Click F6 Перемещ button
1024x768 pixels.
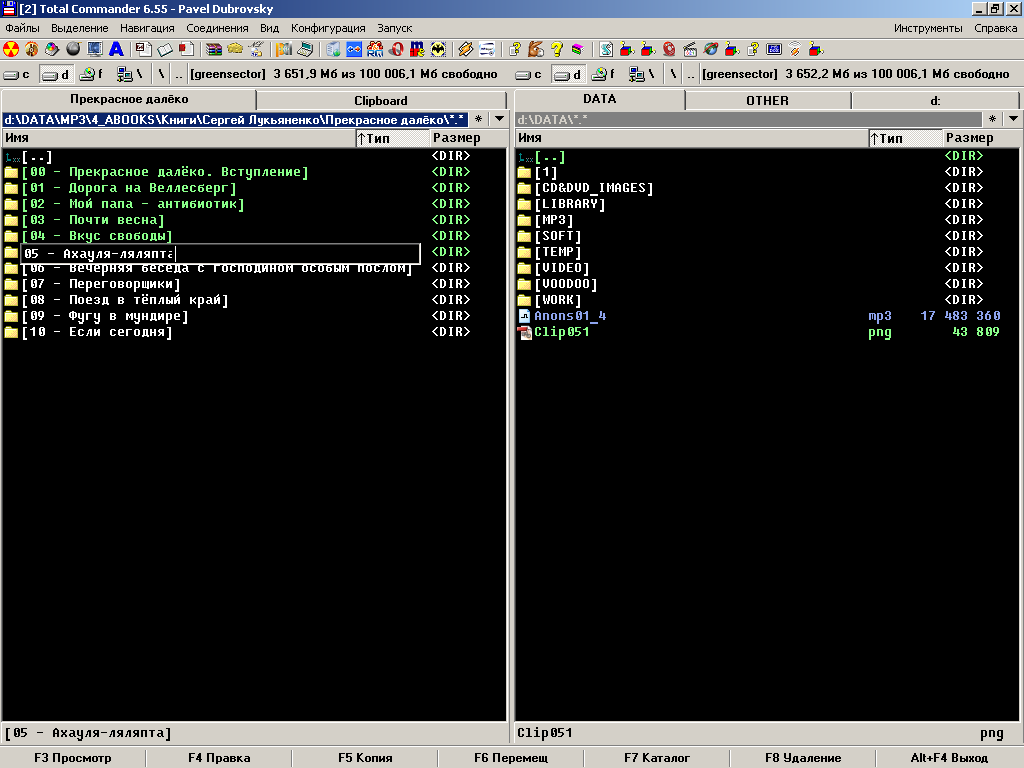pos(511,758)
